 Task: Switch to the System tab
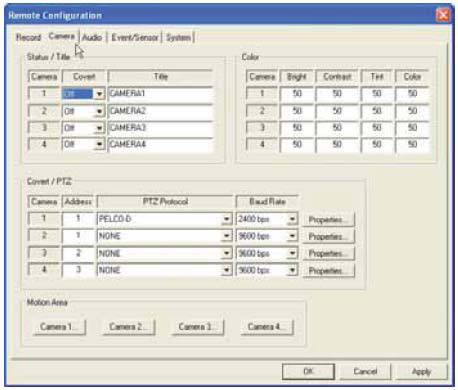tap(179, 37)
